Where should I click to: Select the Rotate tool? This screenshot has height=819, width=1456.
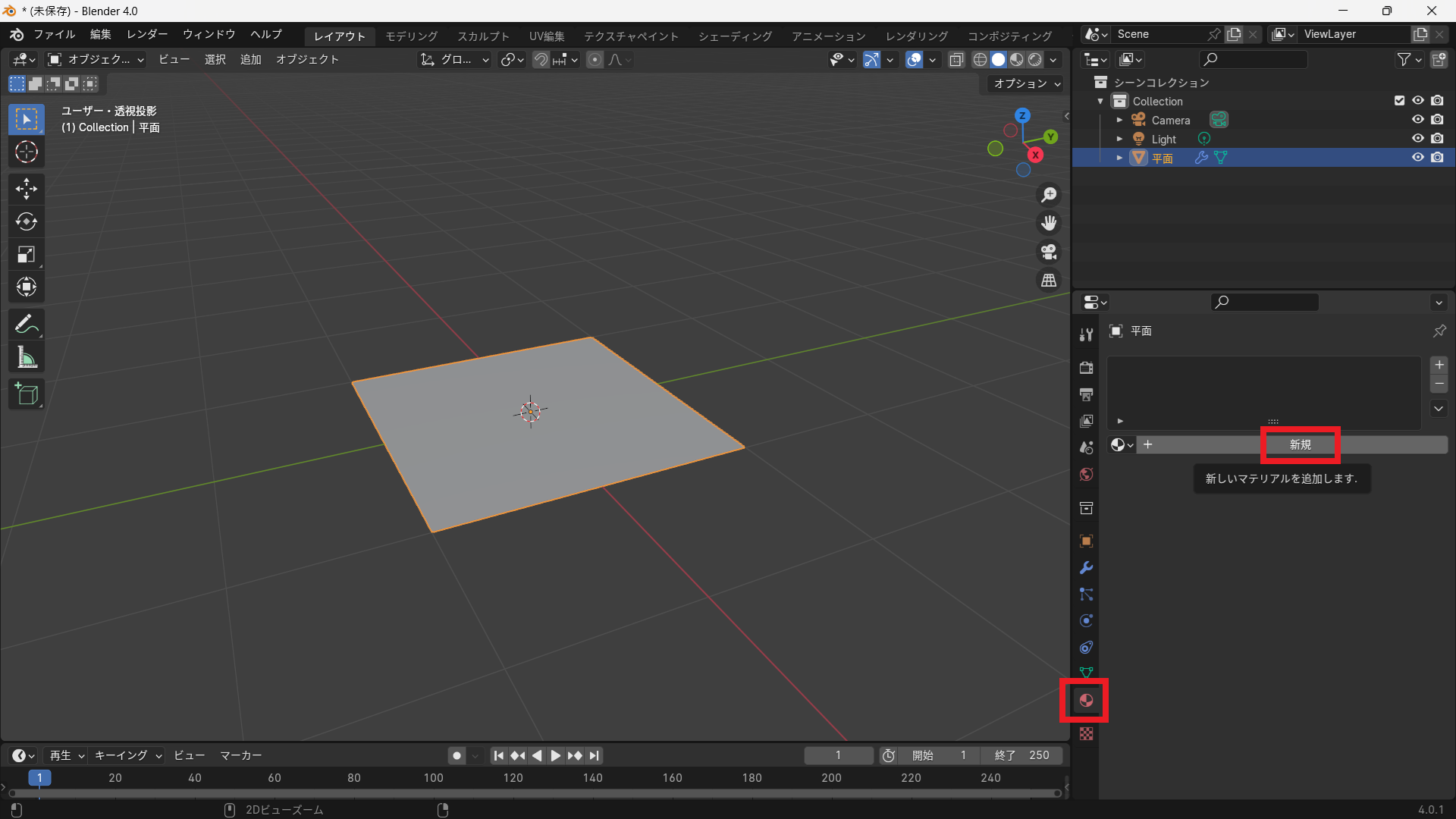click(x=27, y=221)
